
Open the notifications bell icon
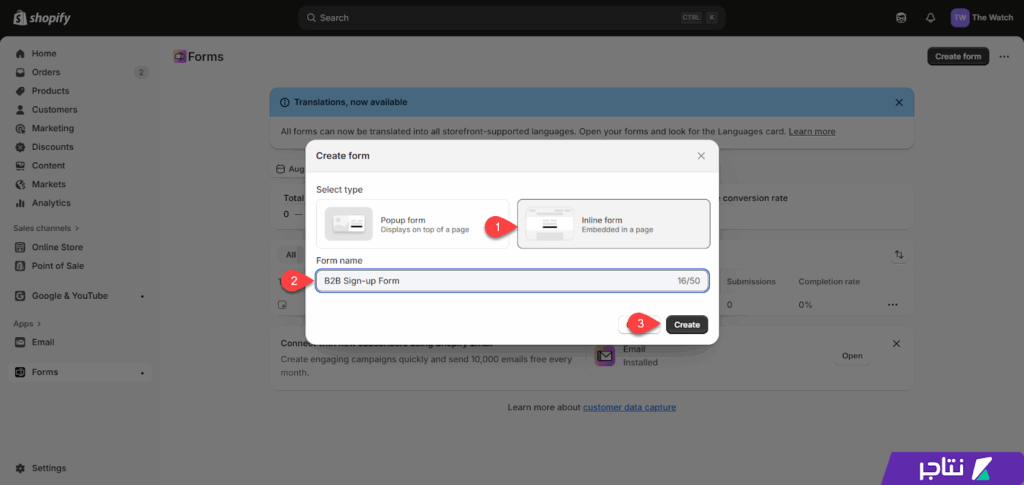coord(930,18)
